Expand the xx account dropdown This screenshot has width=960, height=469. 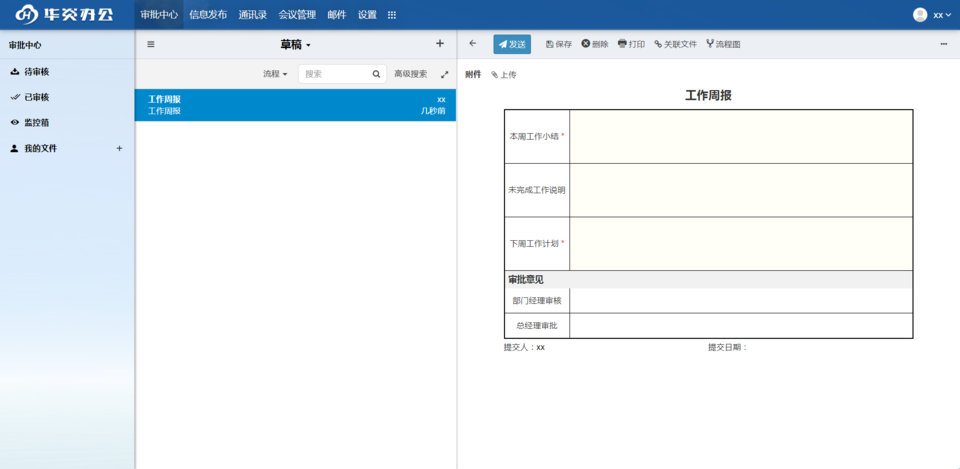[942, 15]
